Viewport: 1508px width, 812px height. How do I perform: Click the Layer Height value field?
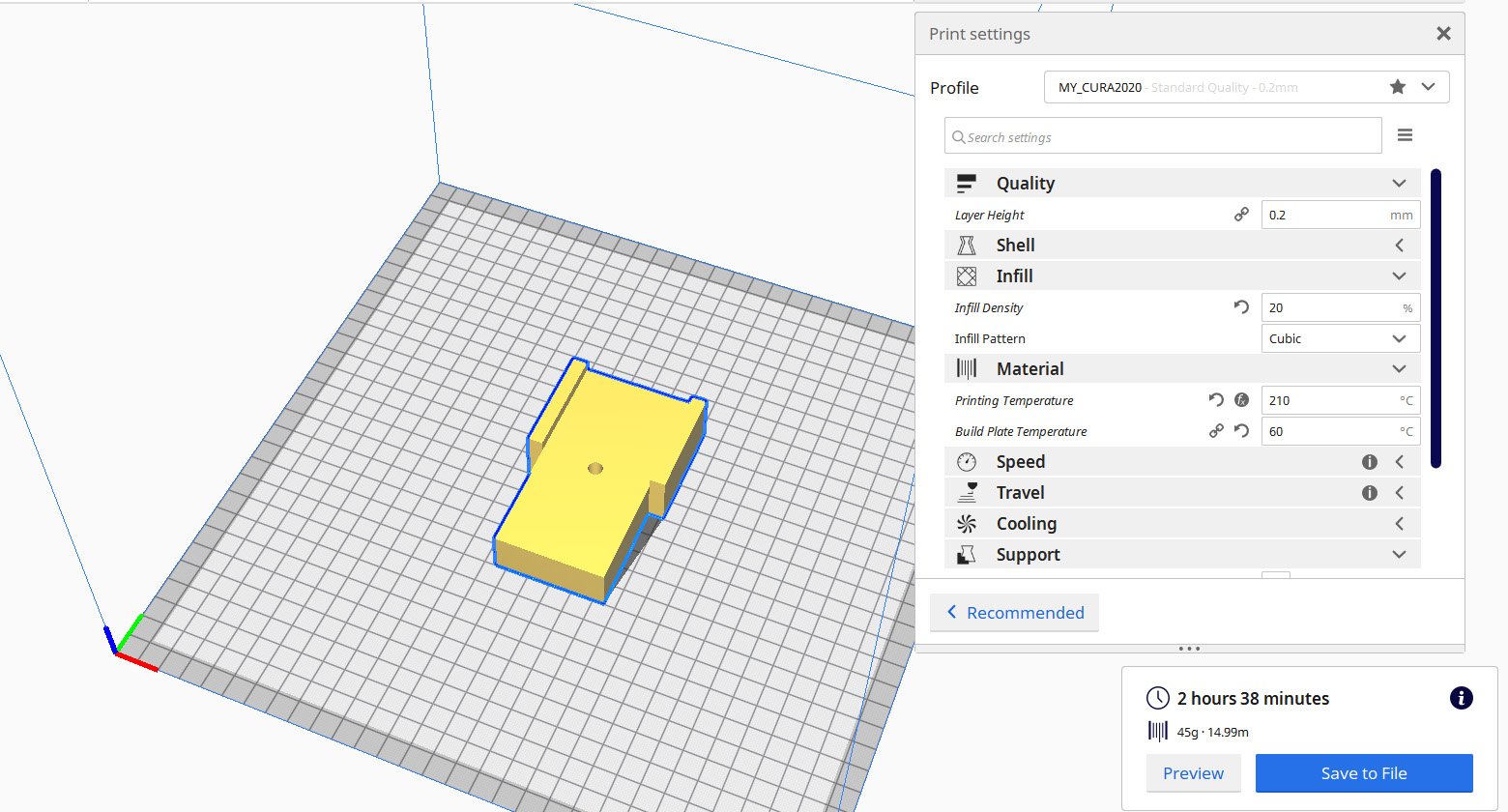pyautogui.click(x=1341, y=215)
